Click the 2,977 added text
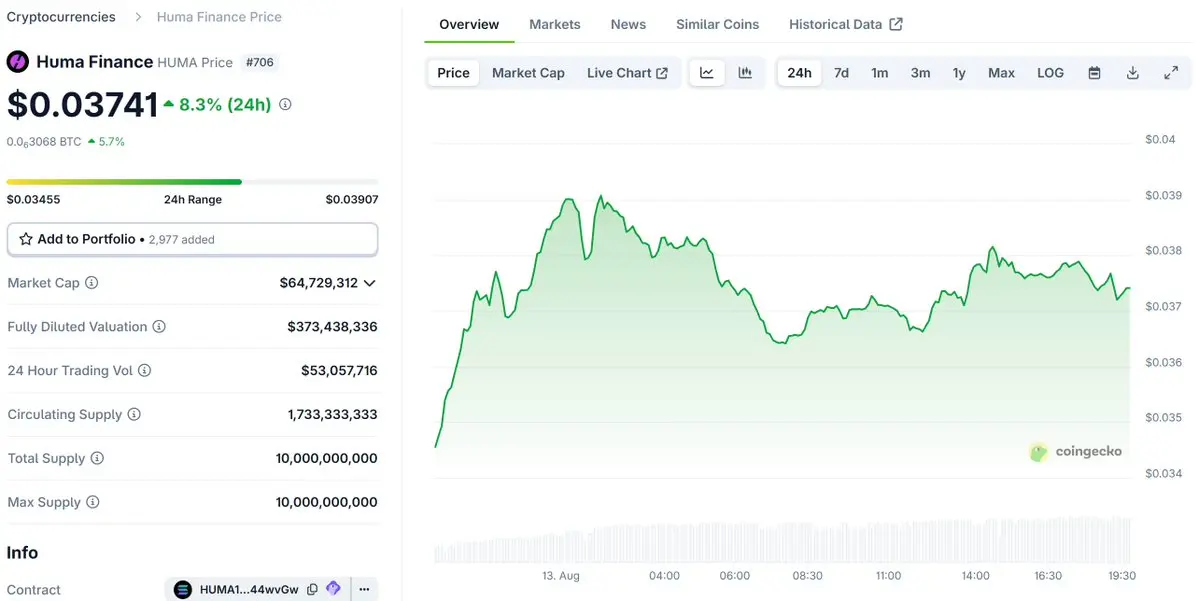The height and width of the screenshot is (601, 1199). (181, 239)
